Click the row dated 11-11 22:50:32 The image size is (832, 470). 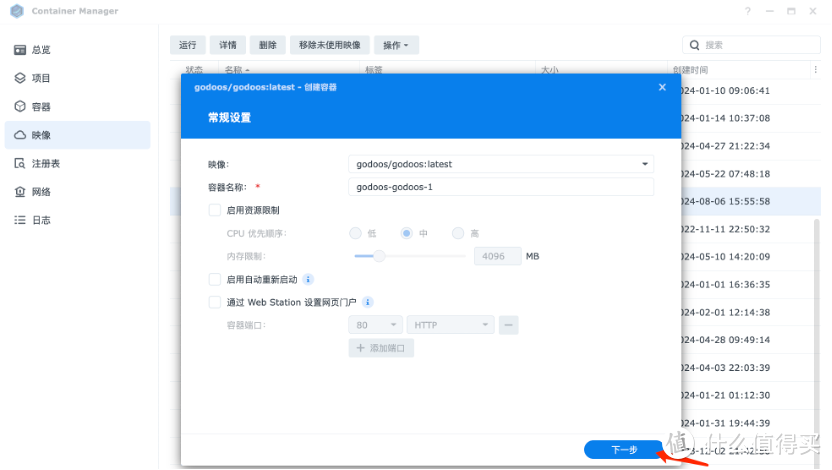click(751, 229)
